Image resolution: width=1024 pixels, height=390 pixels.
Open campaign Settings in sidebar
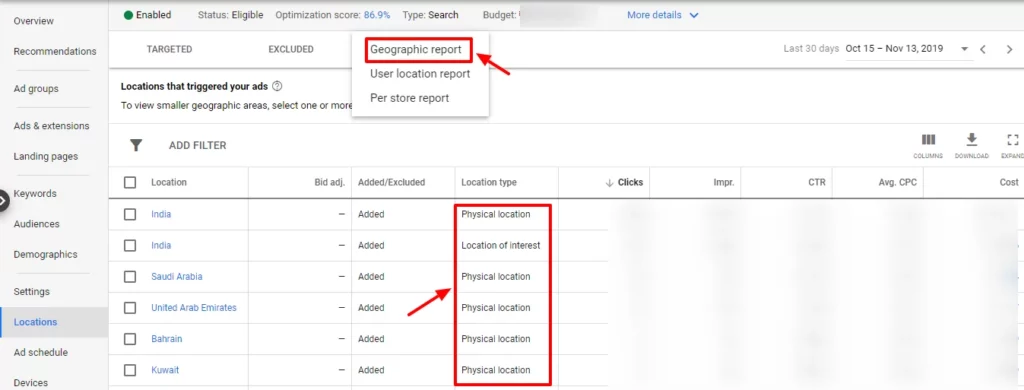32,291
